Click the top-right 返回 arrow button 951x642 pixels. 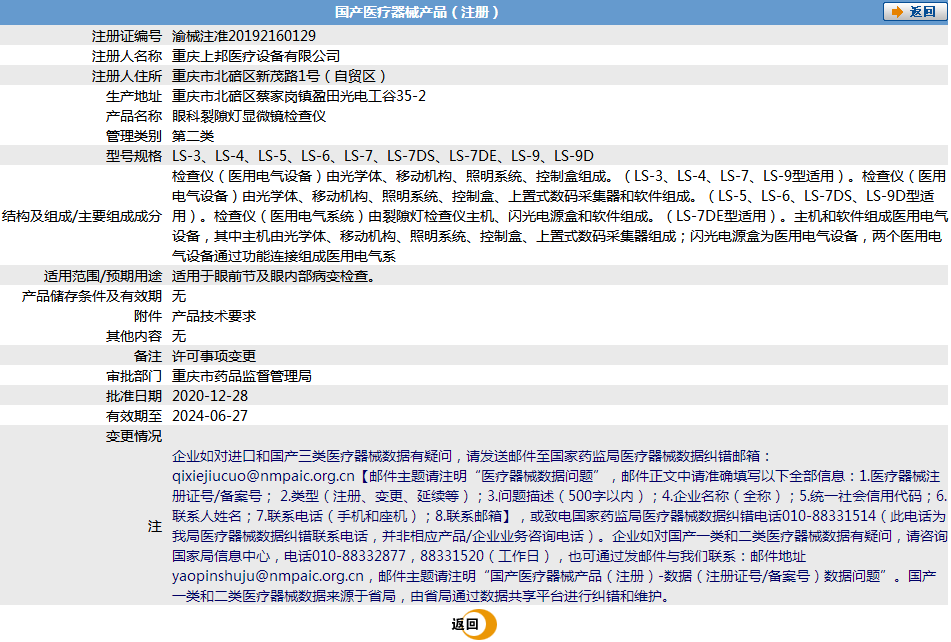915,12
